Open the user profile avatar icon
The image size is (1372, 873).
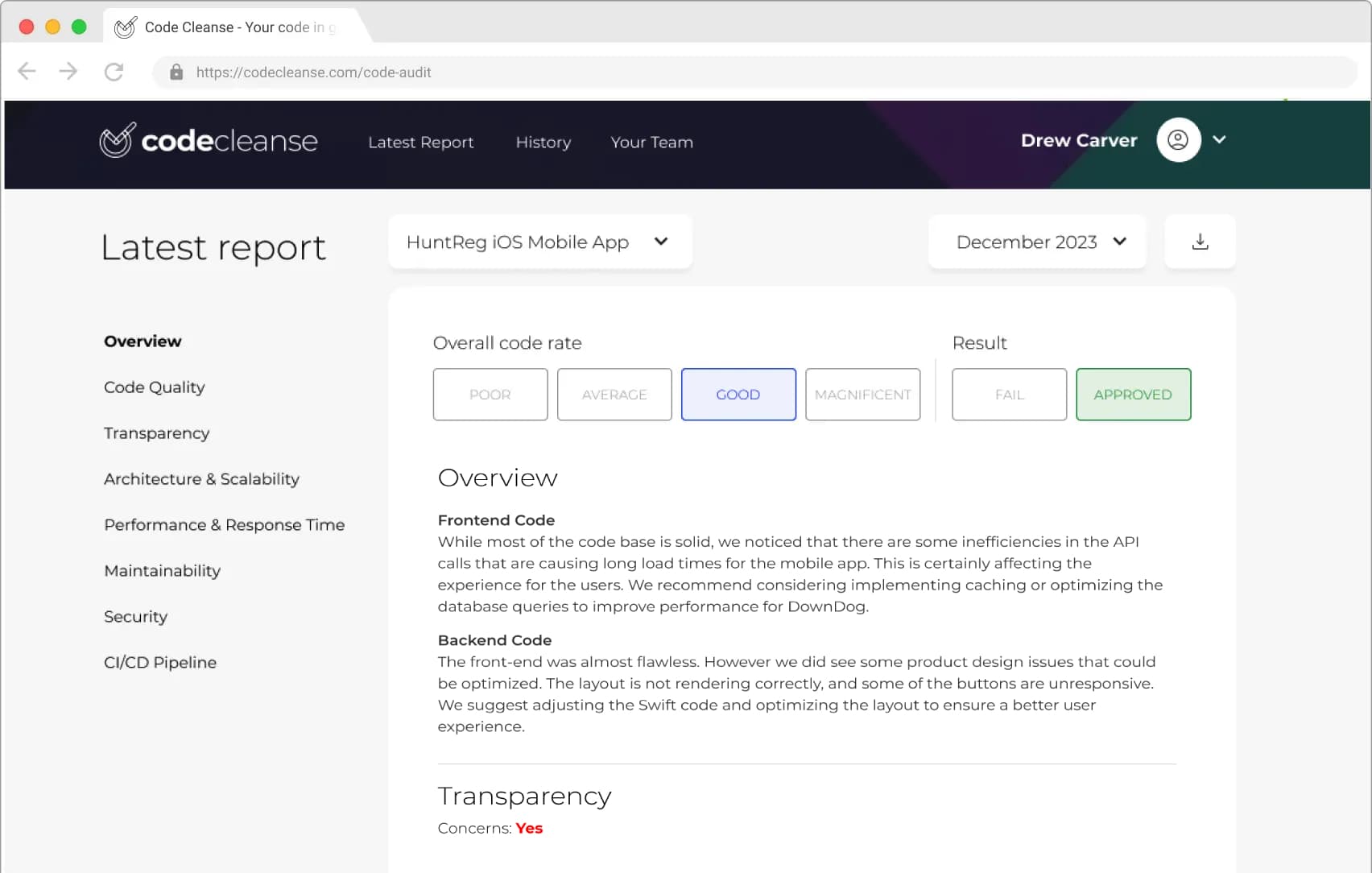pyautogui.click(x=1178, y=140)
